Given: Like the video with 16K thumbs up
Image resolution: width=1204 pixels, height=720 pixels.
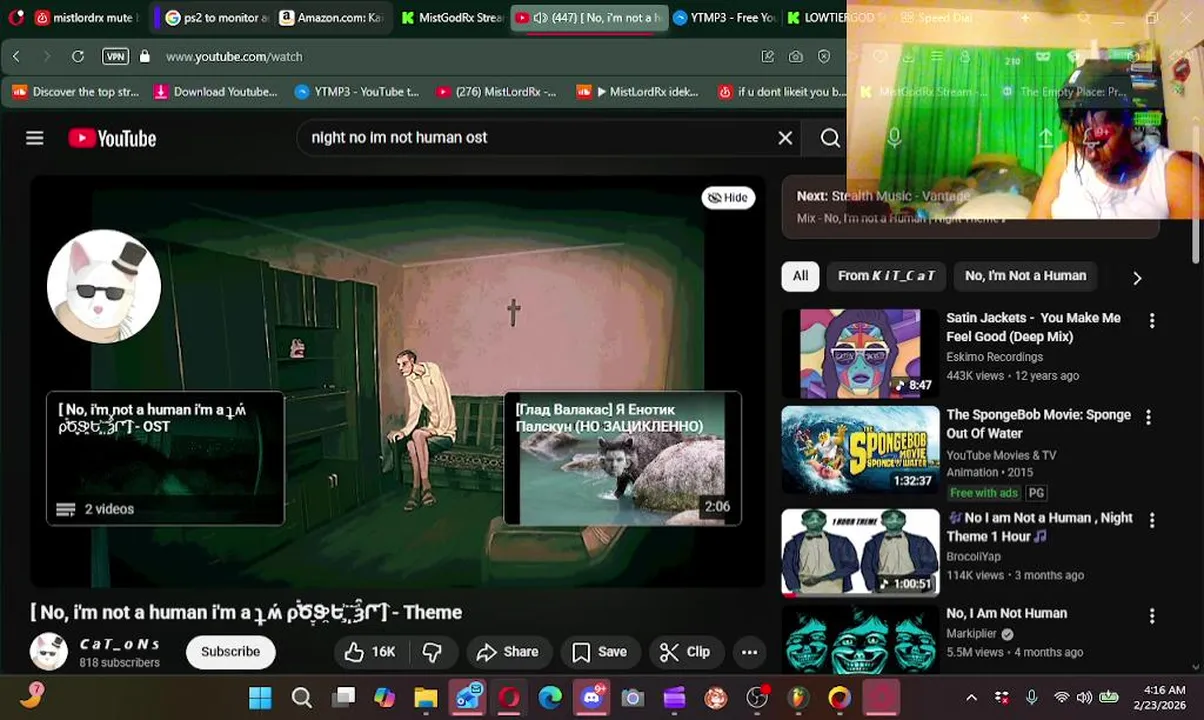Looking at the screenshot, I should point(370,652).
